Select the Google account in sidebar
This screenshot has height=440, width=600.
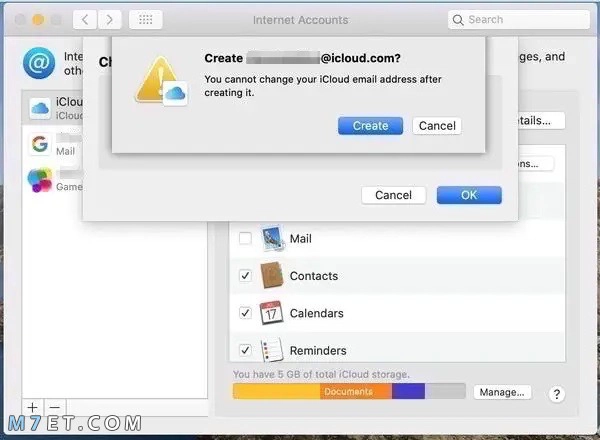[52, 145]
